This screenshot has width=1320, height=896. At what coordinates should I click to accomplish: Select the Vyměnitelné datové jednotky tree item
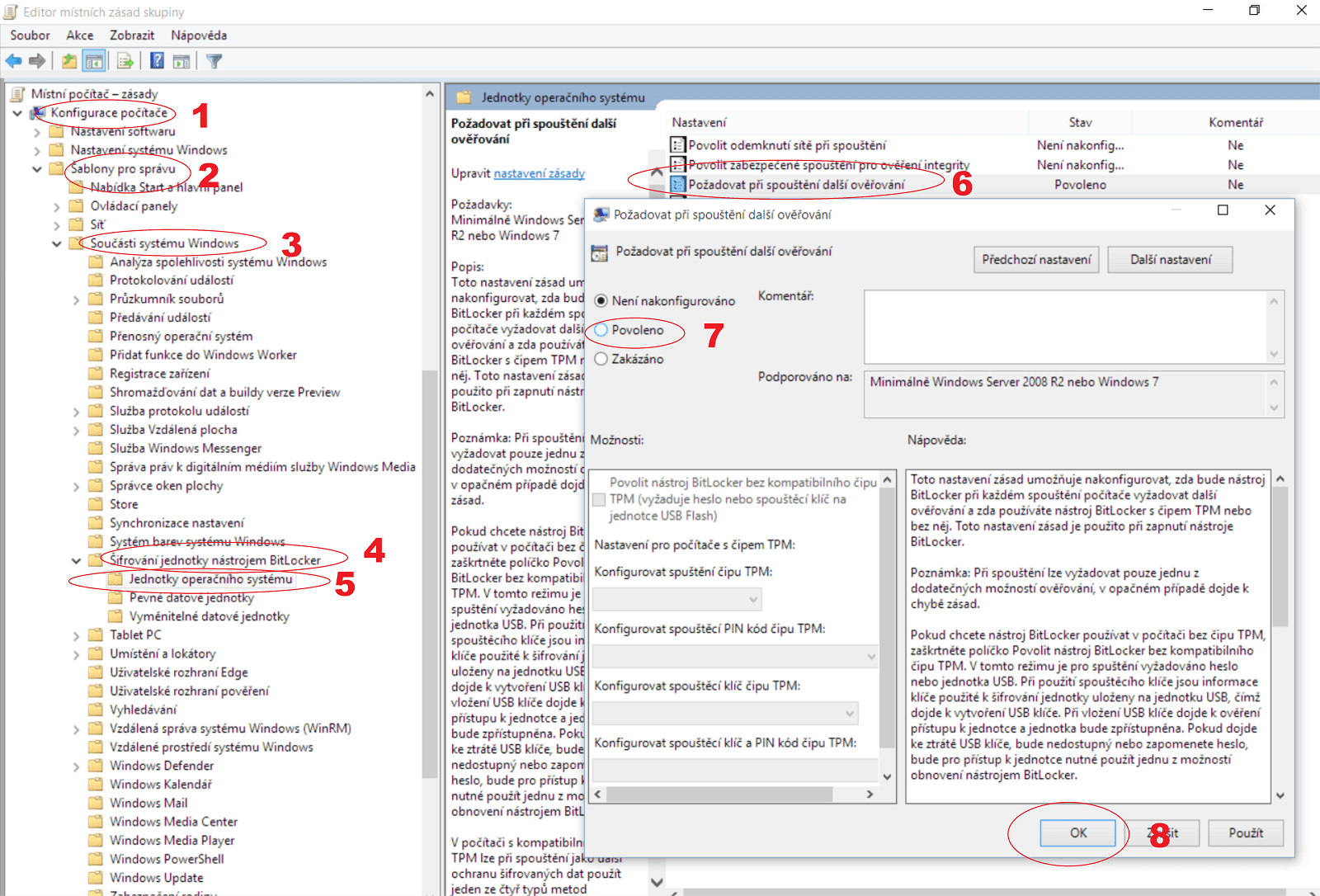tap(210, 616)
